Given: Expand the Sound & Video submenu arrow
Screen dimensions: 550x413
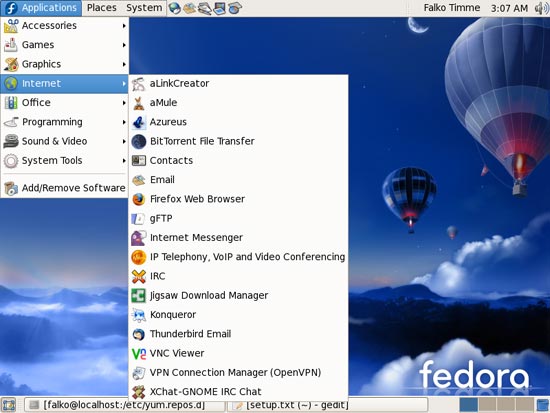Looking at the screenshot, I should (124, 141).
